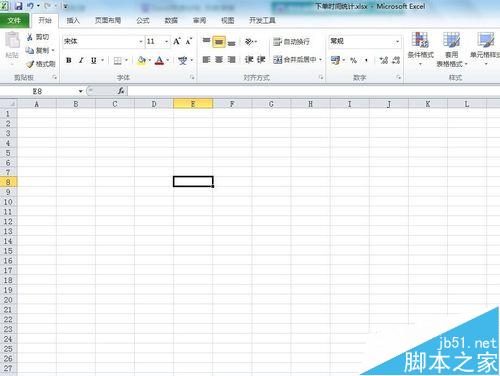The image size is (500, 376).
Task: Switch to the Home tab
Action: (45, 21)
